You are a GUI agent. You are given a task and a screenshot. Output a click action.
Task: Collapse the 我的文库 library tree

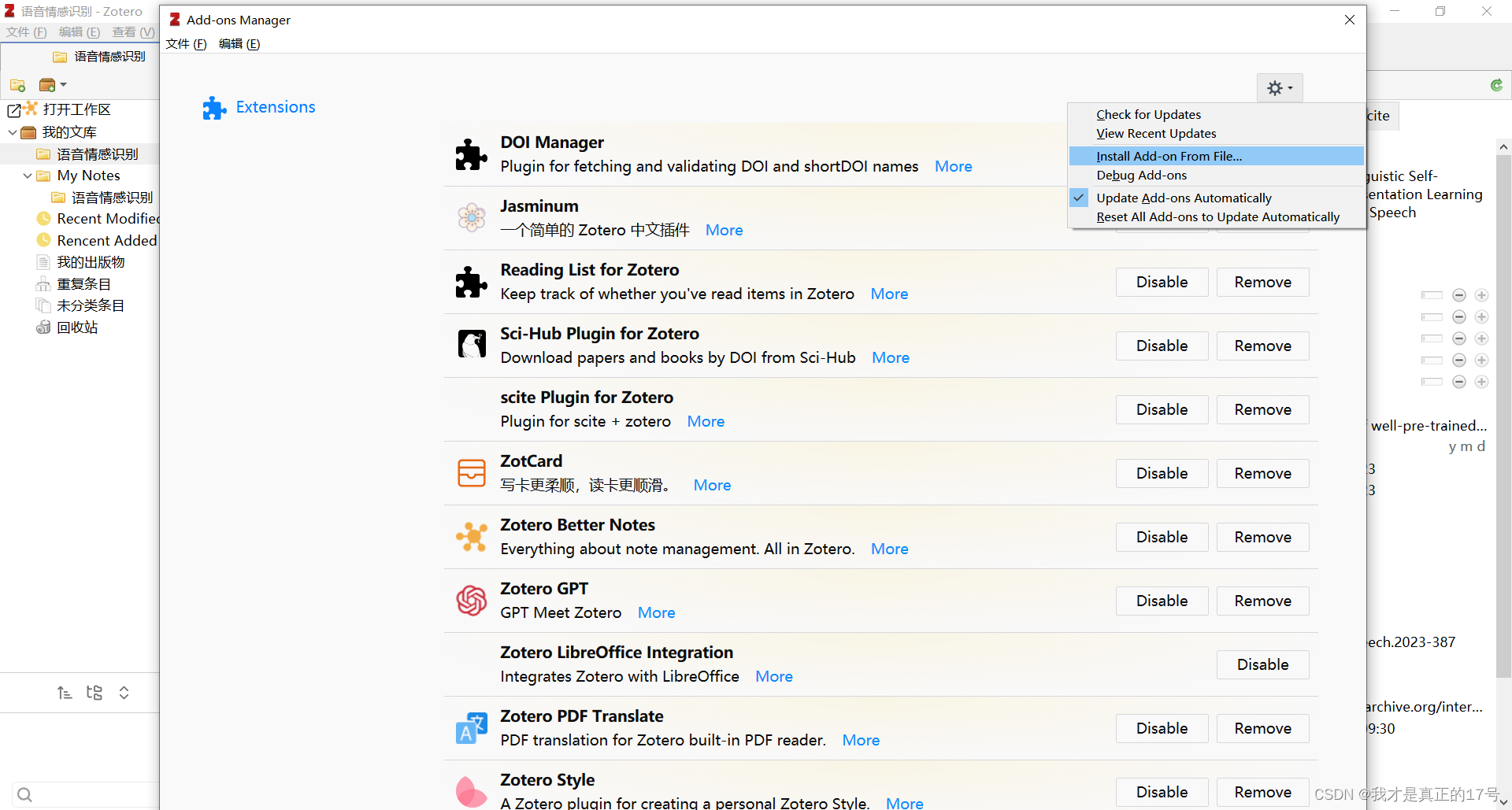(12, 132)
